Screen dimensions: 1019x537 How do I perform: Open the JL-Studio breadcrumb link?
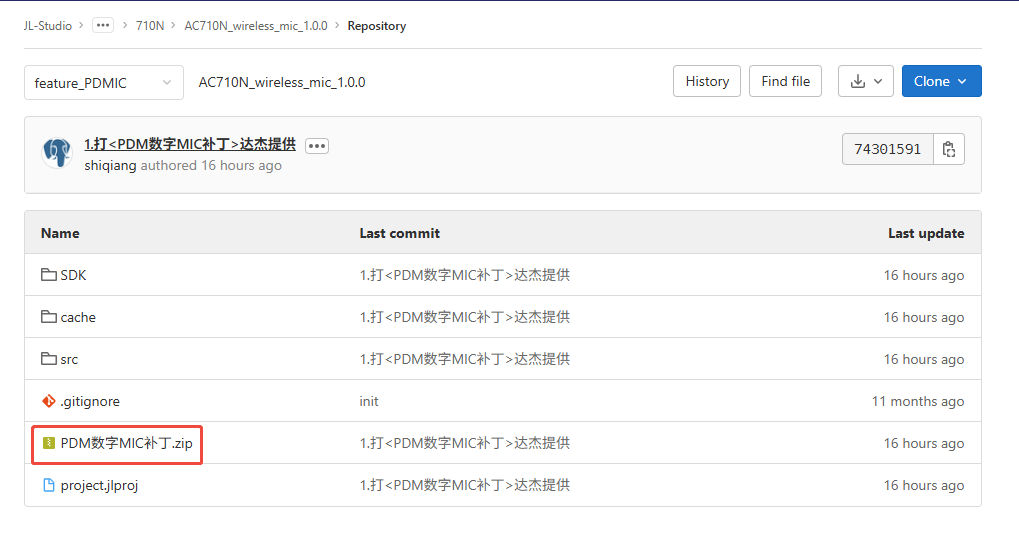point(47,26)
